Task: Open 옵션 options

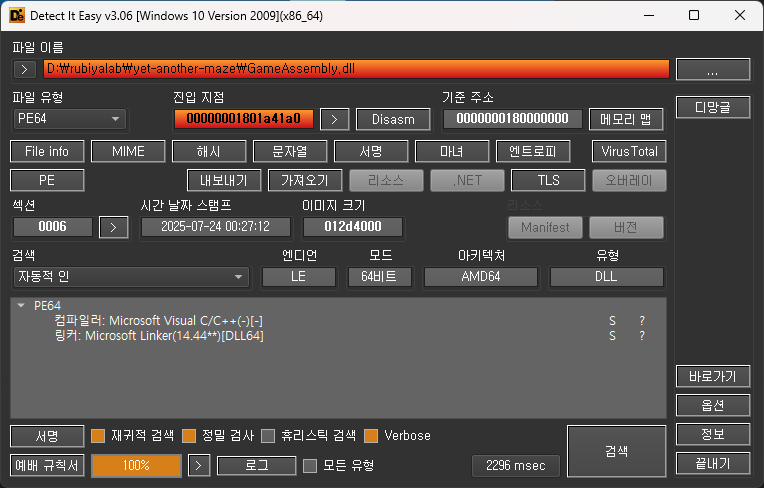Action: click(713, 405)
